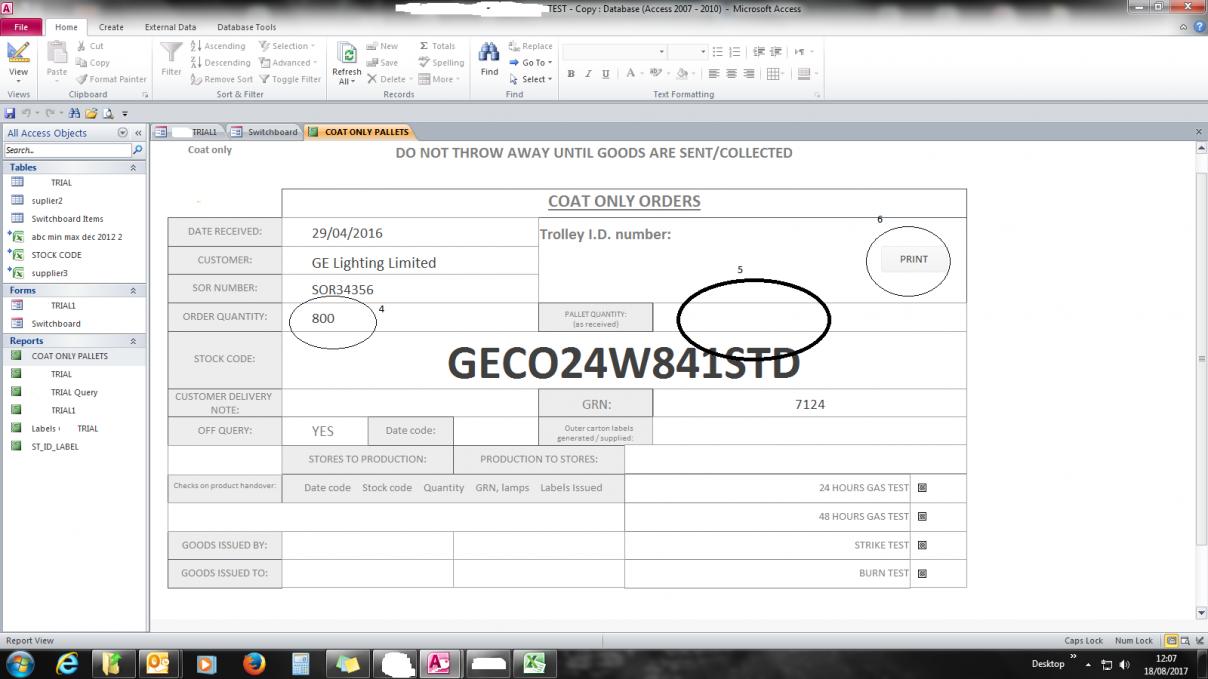The height and width of the screenshot is (679, 1208).
Task: Click the Gridlines button
Action: tap(776, 74)
